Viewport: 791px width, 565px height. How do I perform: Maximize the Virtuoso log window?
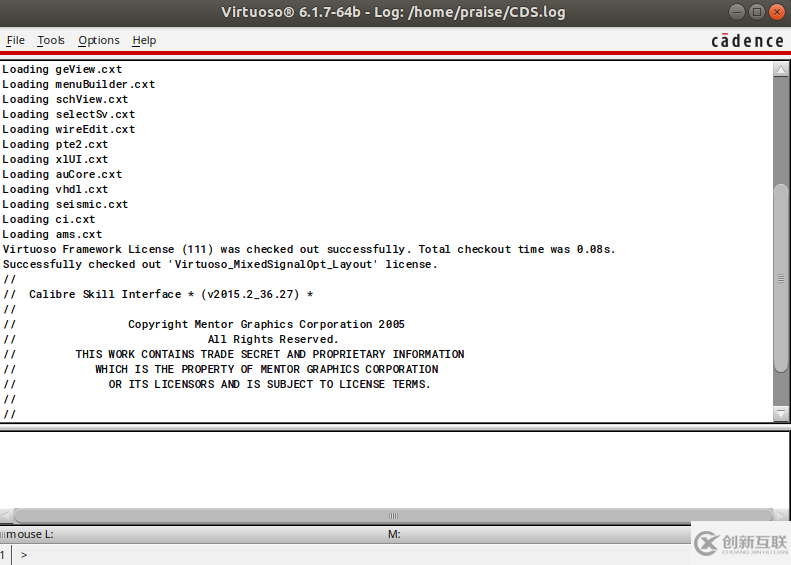tap(757, 12)
